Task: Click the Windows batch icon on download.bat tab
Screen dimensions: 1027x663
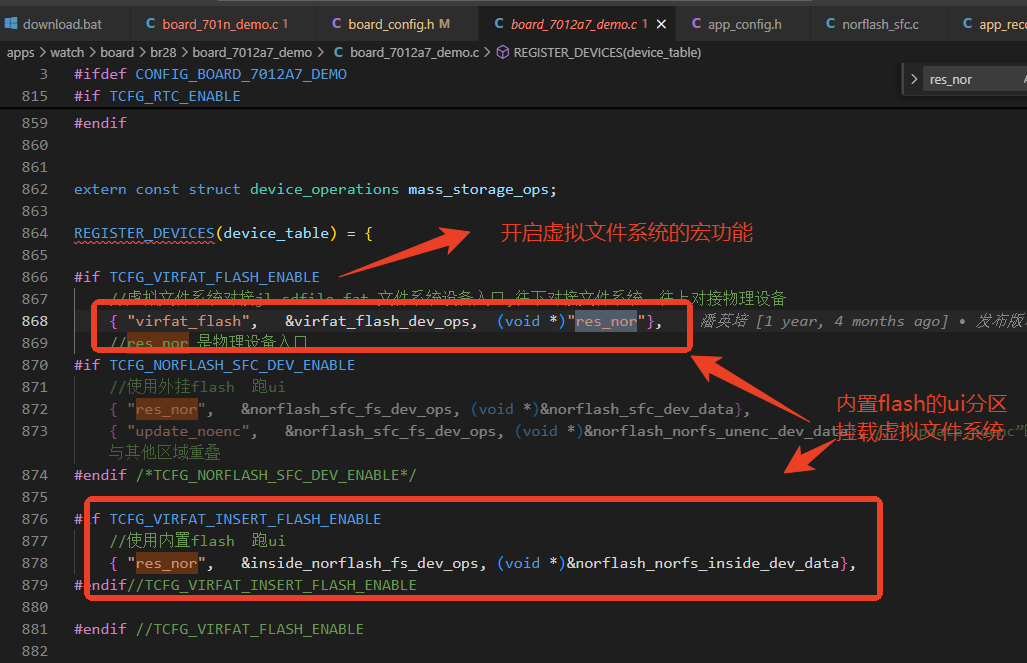Action: [11, 24]
